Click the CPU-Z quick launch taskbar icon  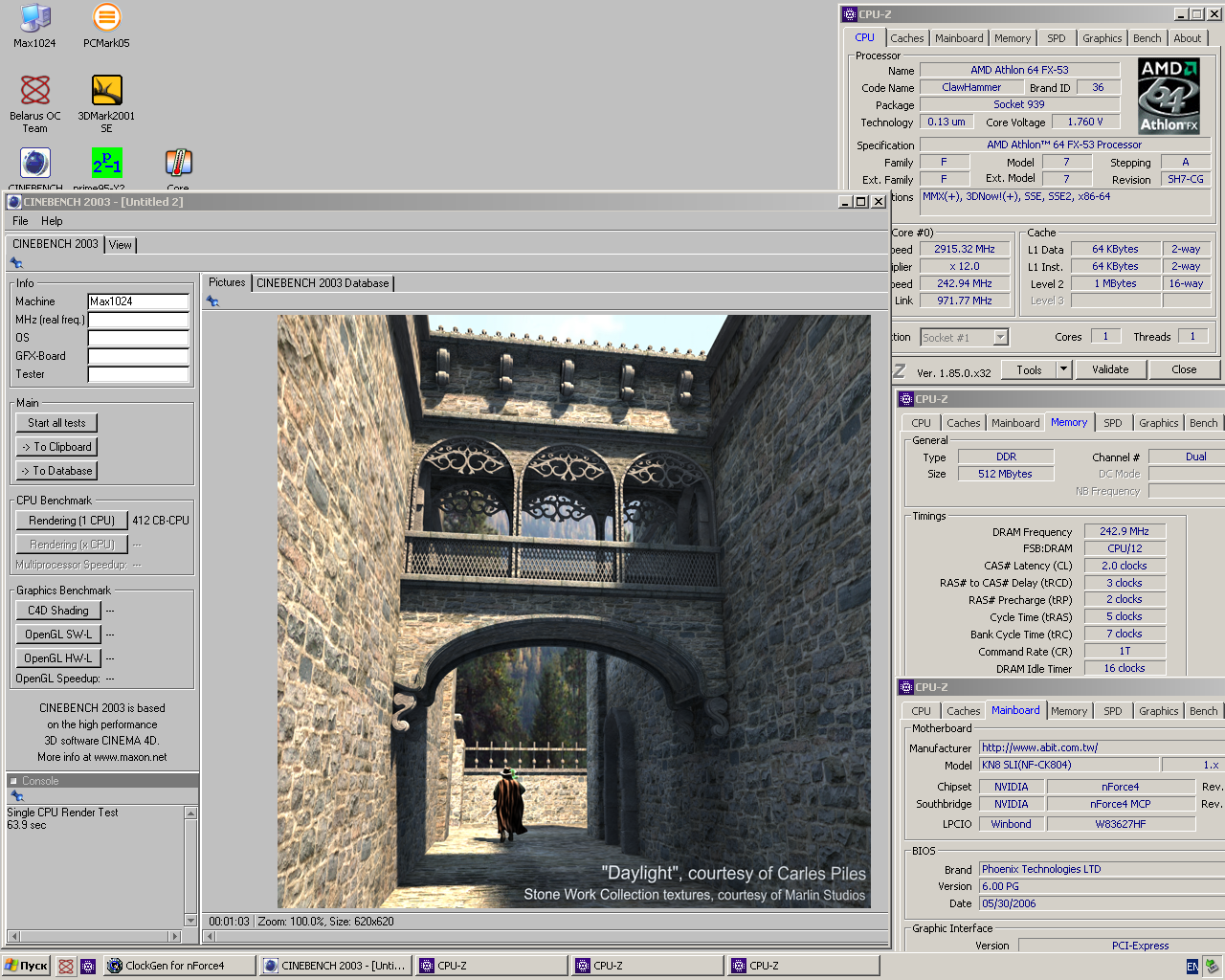coord(88,966)
